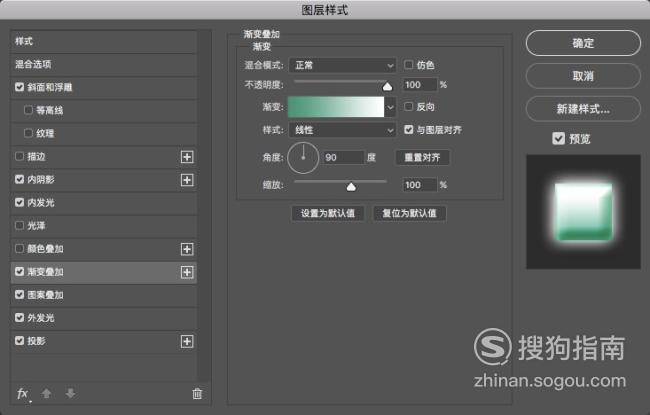Click the 缩放 slider handle

[x=351, y=187]
